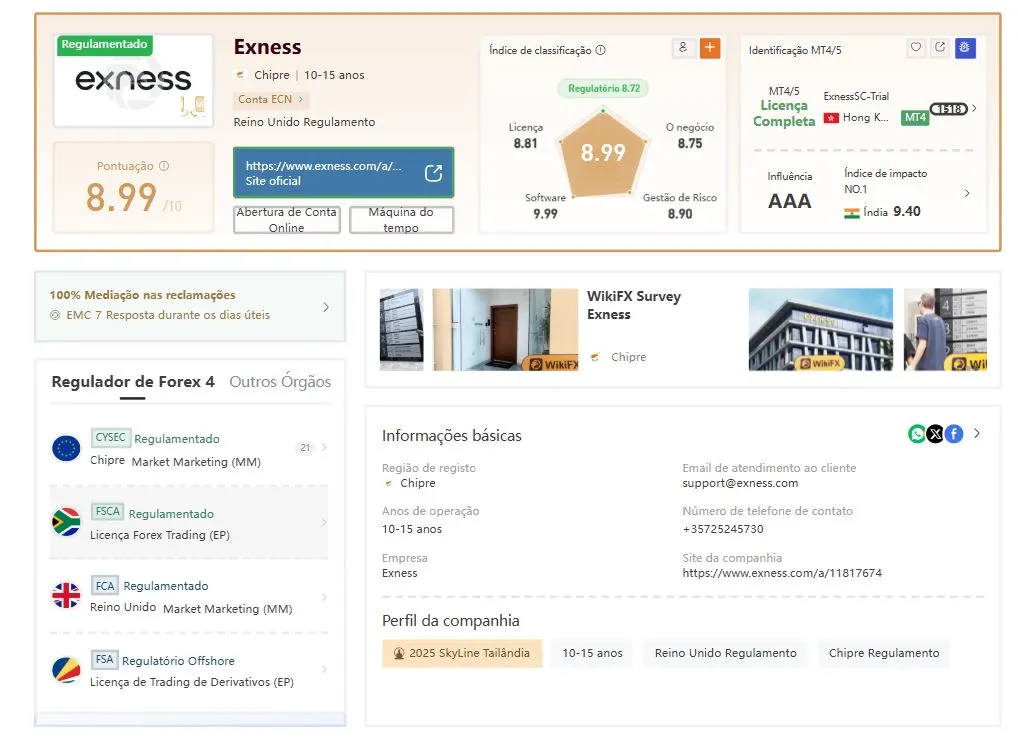Click the Seychelles flag icon for FSA
Image resolution: width=1018 pixels, height=742 pixels.
click(x=66, y=670)
